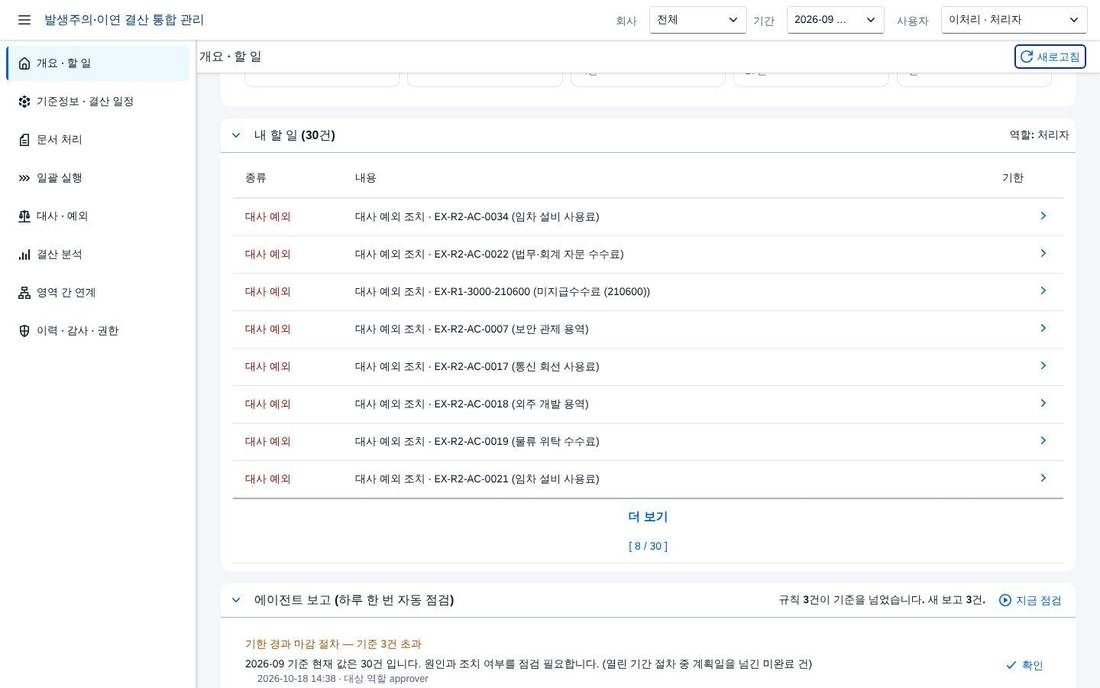Go to 일괄 실행 menu
The width and height of the screenshot is (1100, 688).
98,178
